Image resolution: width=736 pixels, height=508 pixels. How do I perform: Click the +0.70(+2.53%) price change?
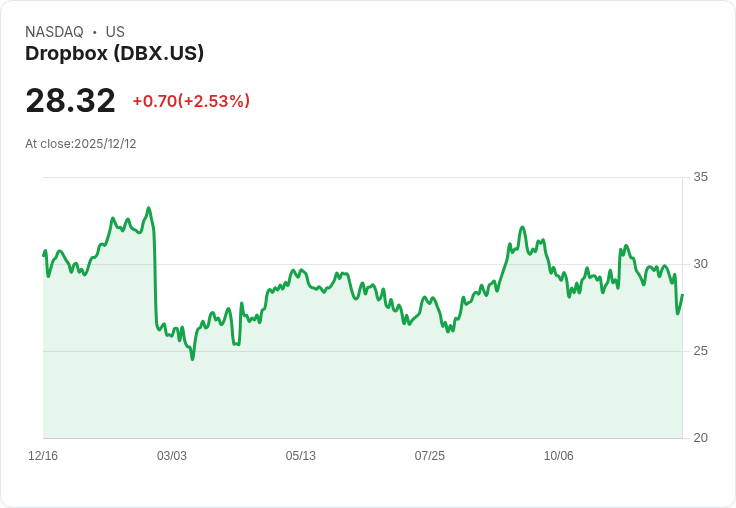pos(191,101)
